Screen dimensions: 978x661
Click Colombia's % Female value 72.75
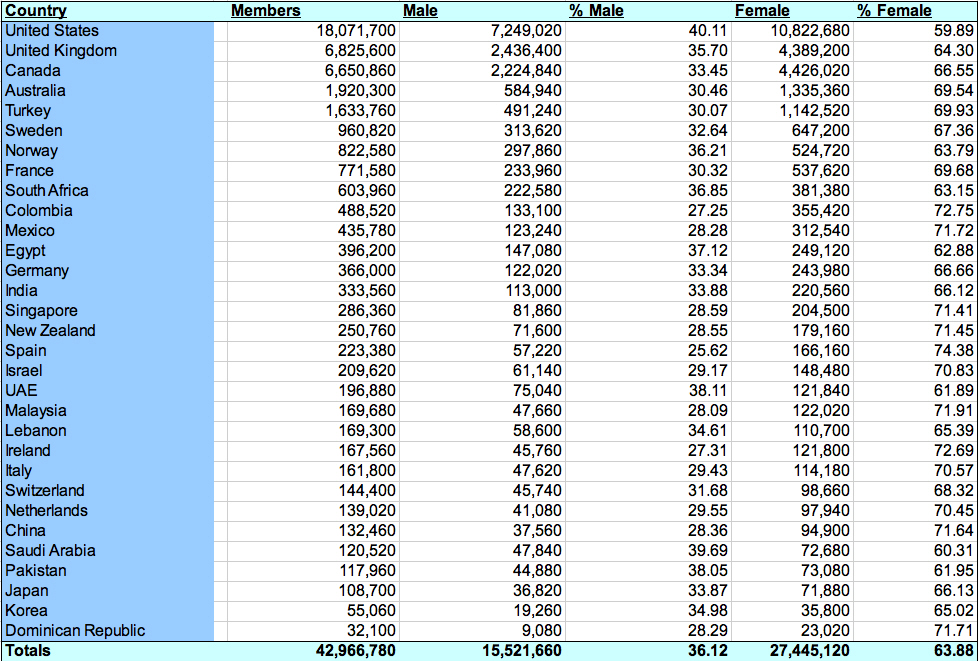click(952, 211)
